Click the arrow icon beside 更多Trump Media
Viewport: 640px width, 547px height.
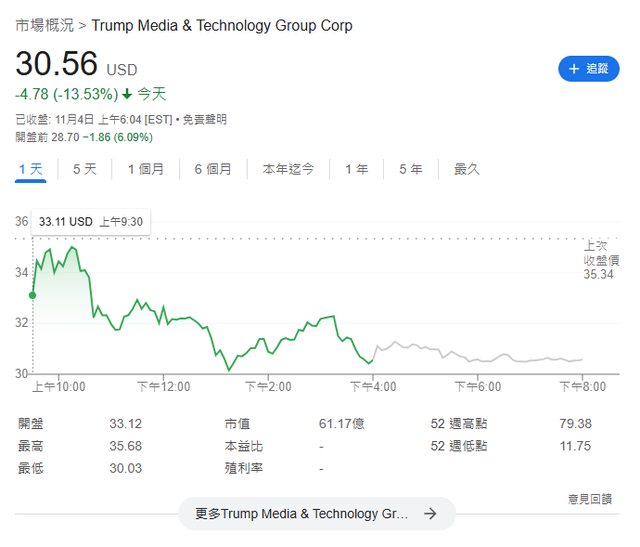click(x=430, y=514)
